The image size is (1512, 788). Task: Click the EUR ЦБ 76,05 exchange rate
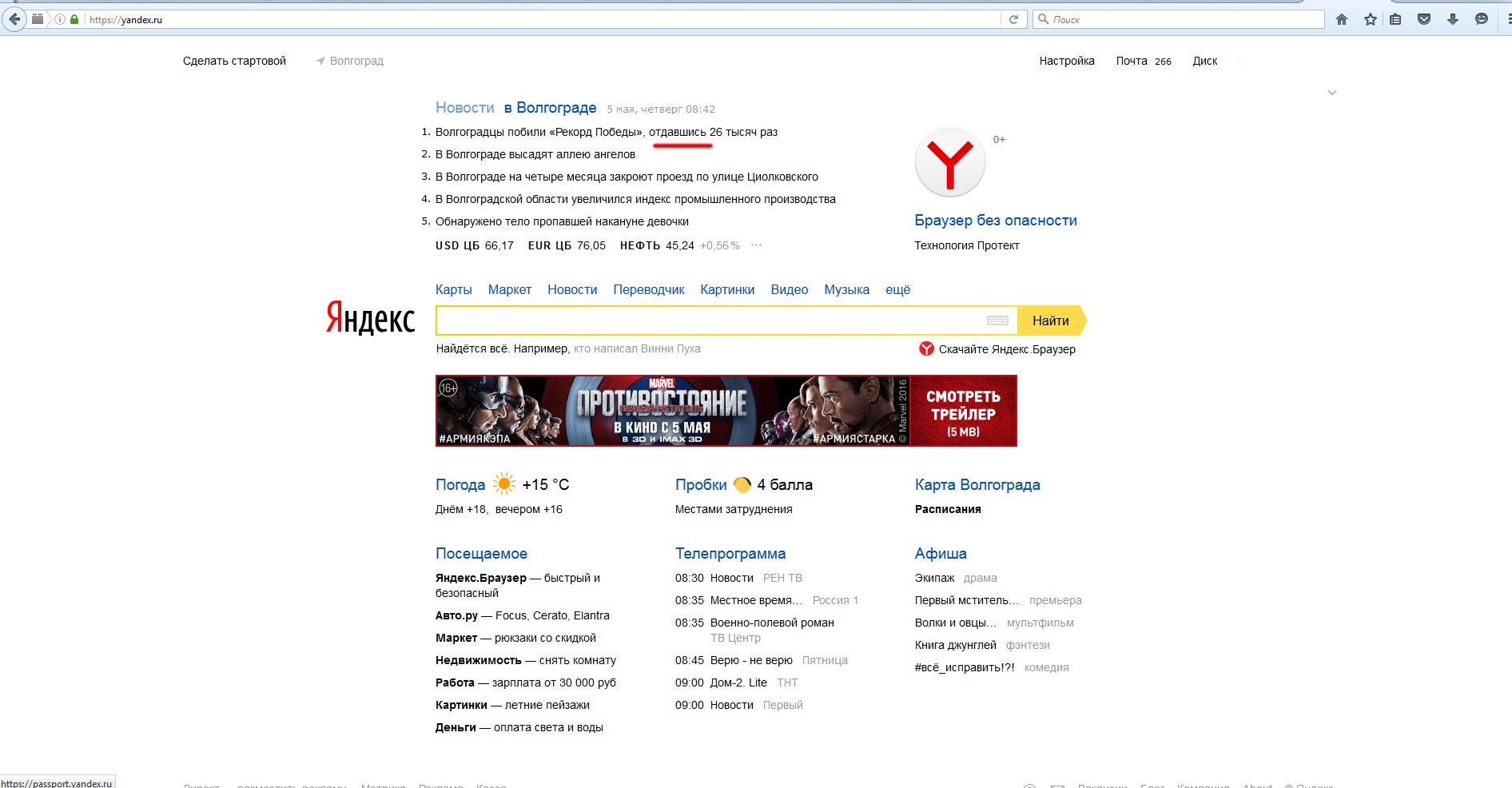point(567,245)
